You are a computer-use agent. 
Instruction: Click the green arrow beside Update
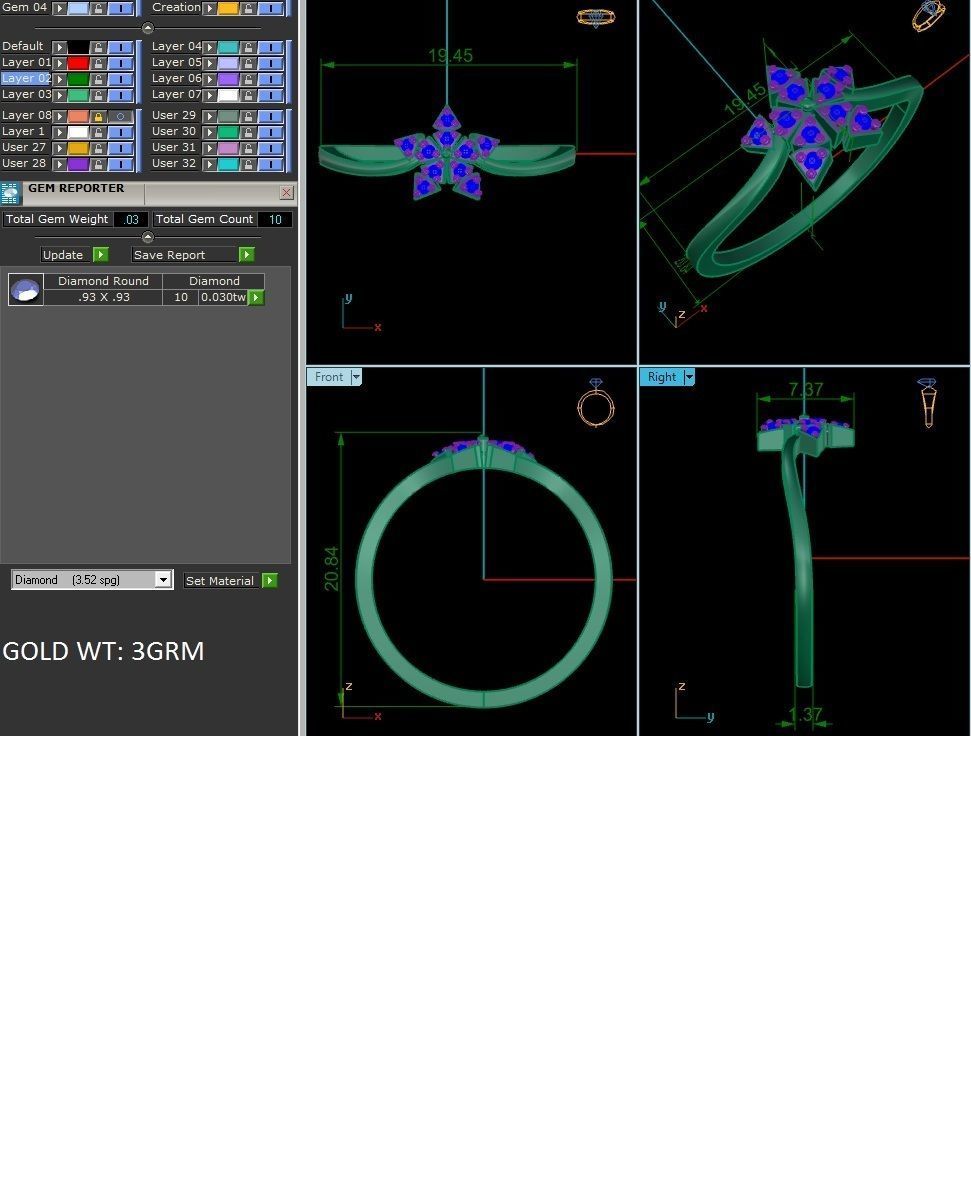pyautogui.click(x=101, y=255)
